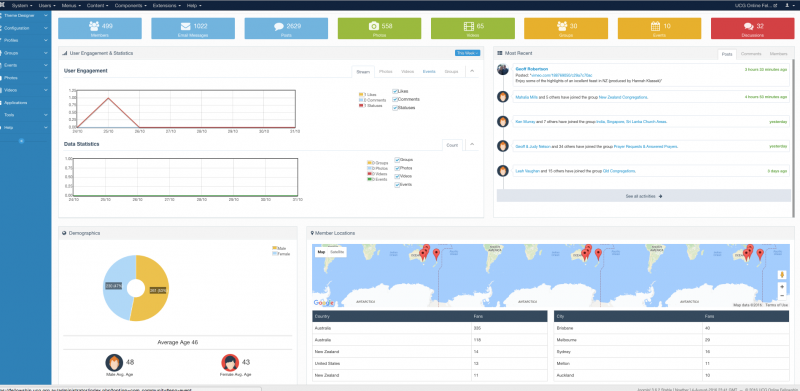
Task: Toggle the Statuses checkbox in User Engagement
Action: 395,108
